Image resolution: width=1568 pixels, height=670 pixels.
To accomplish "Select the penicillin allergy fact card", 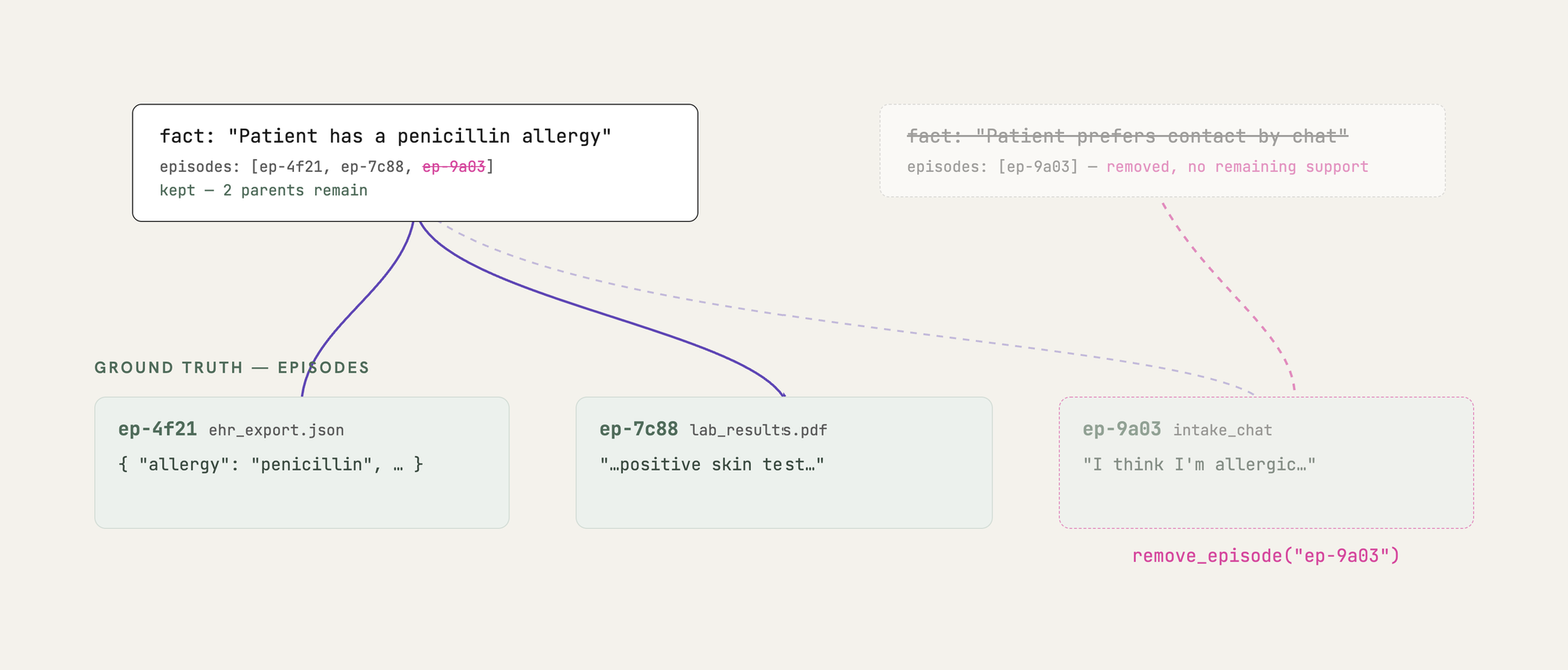I will [415, 162].
